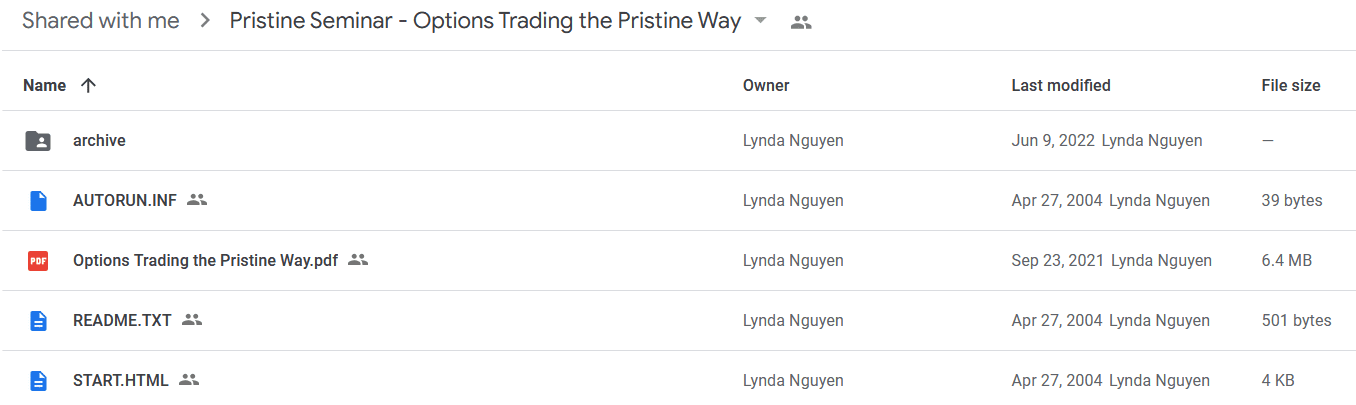
Task: Click shared-people icon beside README.TXT
Action: click(192, 320)
